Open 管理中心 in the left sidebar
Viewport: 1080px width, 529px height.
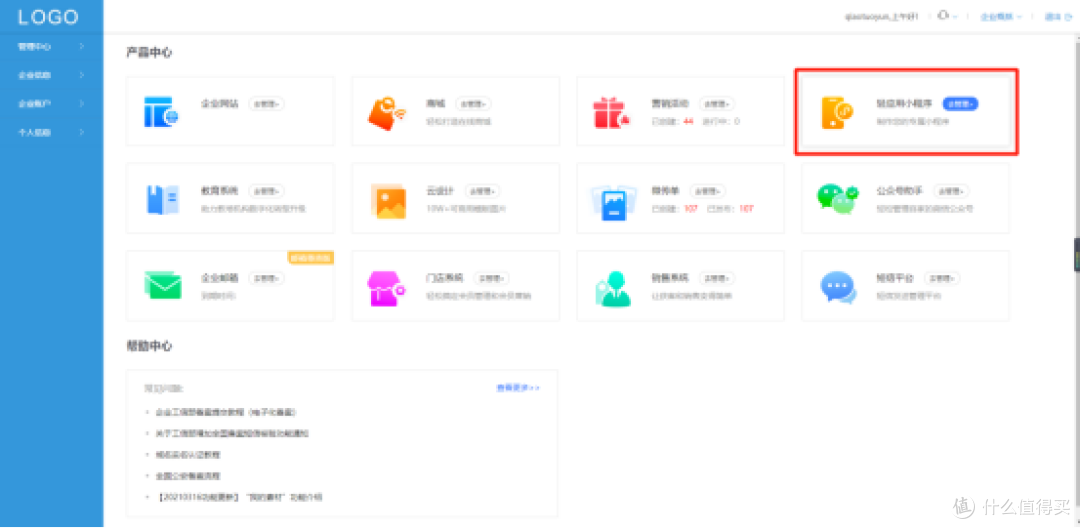(52, 47)
